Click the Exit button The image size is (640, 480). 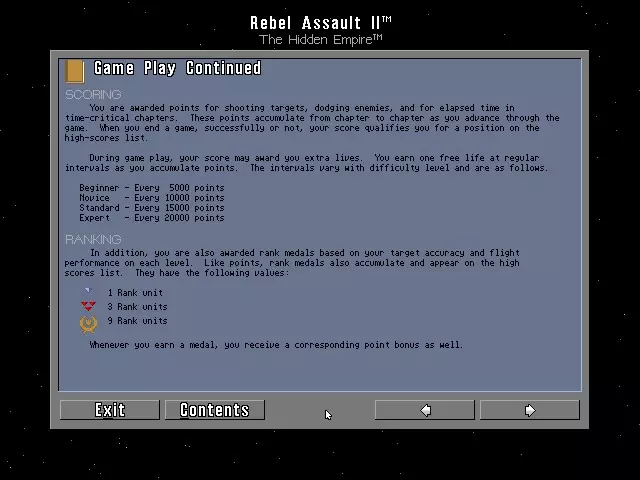coord(109,409)
